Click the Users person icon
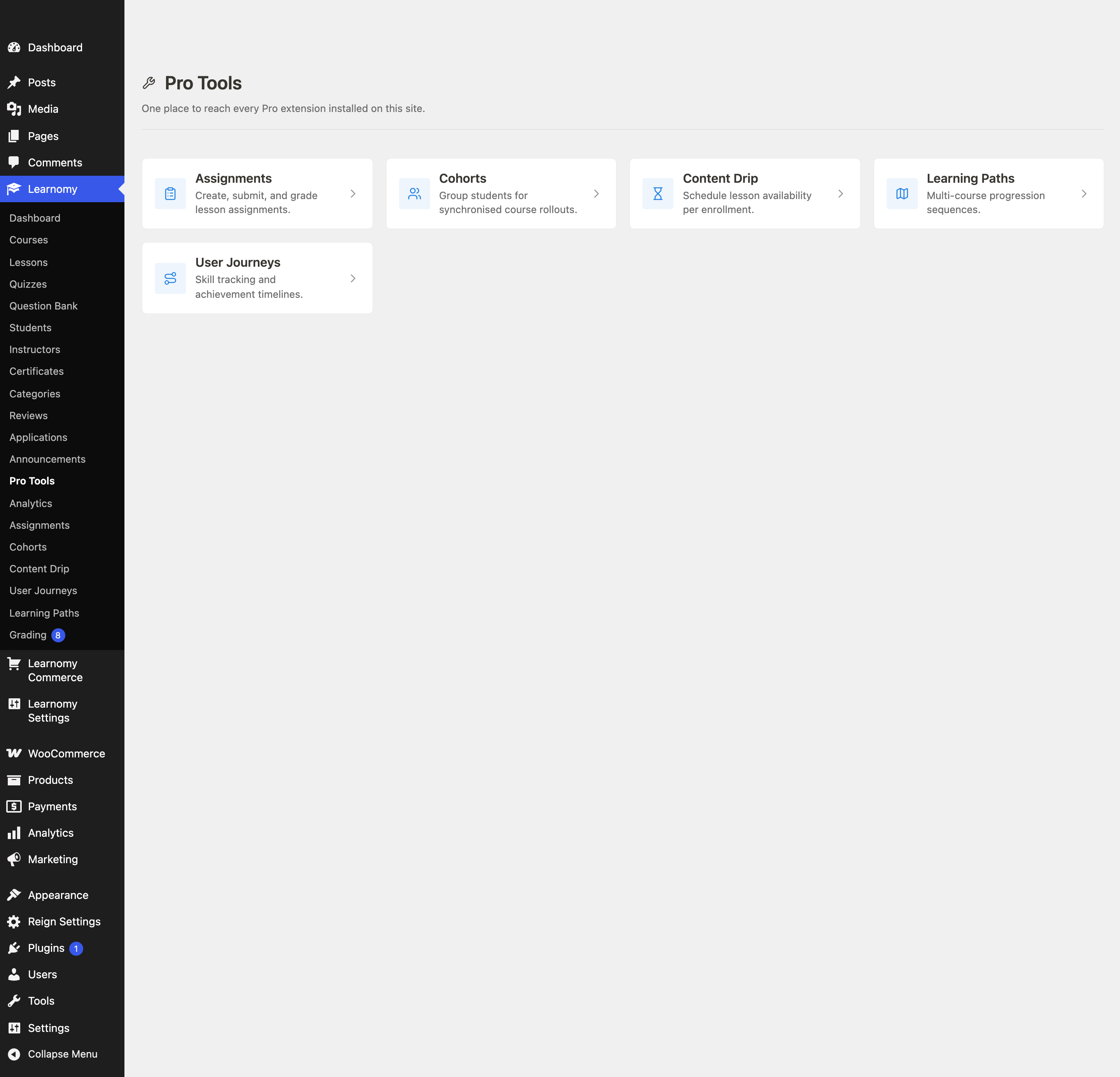Image resolution: width=1120 pixels, height=1077 pixels. point(14,974)
